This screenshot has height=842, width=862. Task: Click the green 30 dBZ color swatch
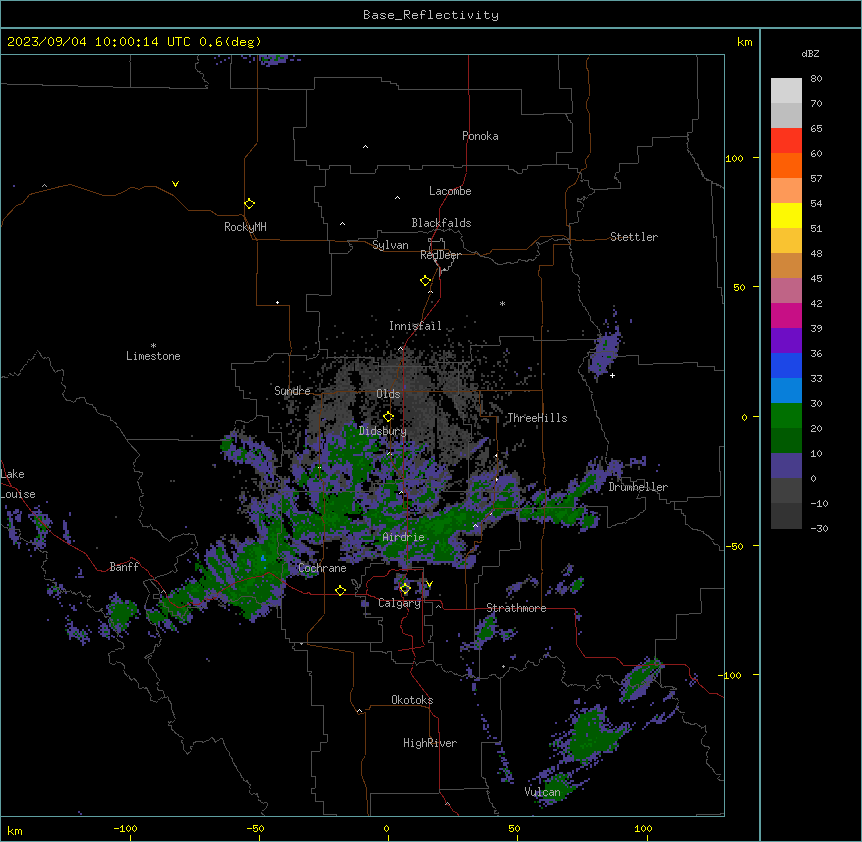(786, 416)
